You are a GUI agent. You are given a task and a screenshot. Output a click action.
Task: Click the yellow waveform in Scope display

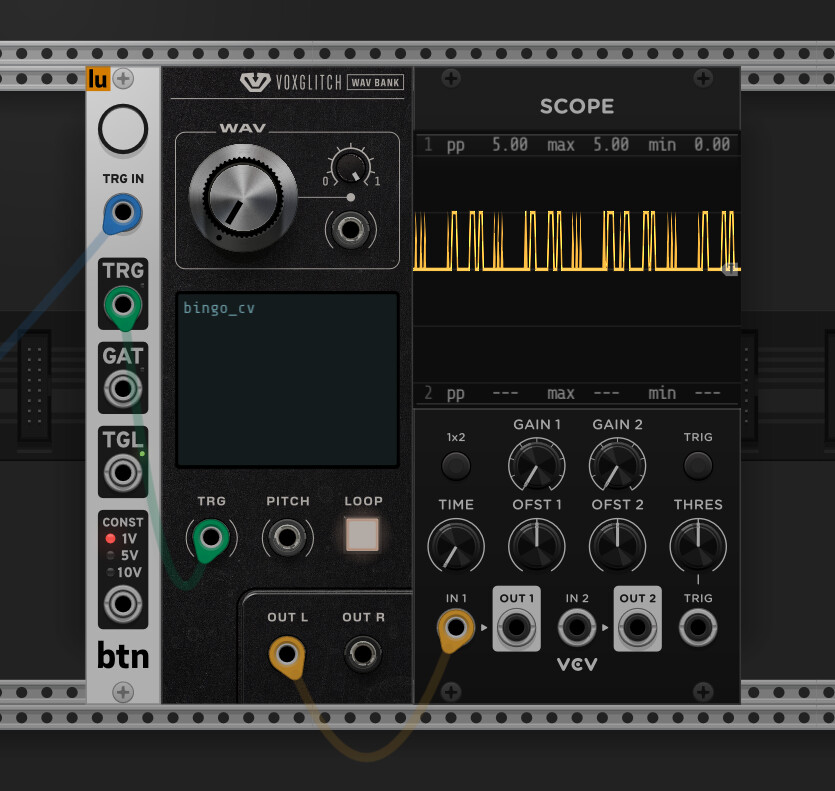pyautogui.click(x=577, y=241)
